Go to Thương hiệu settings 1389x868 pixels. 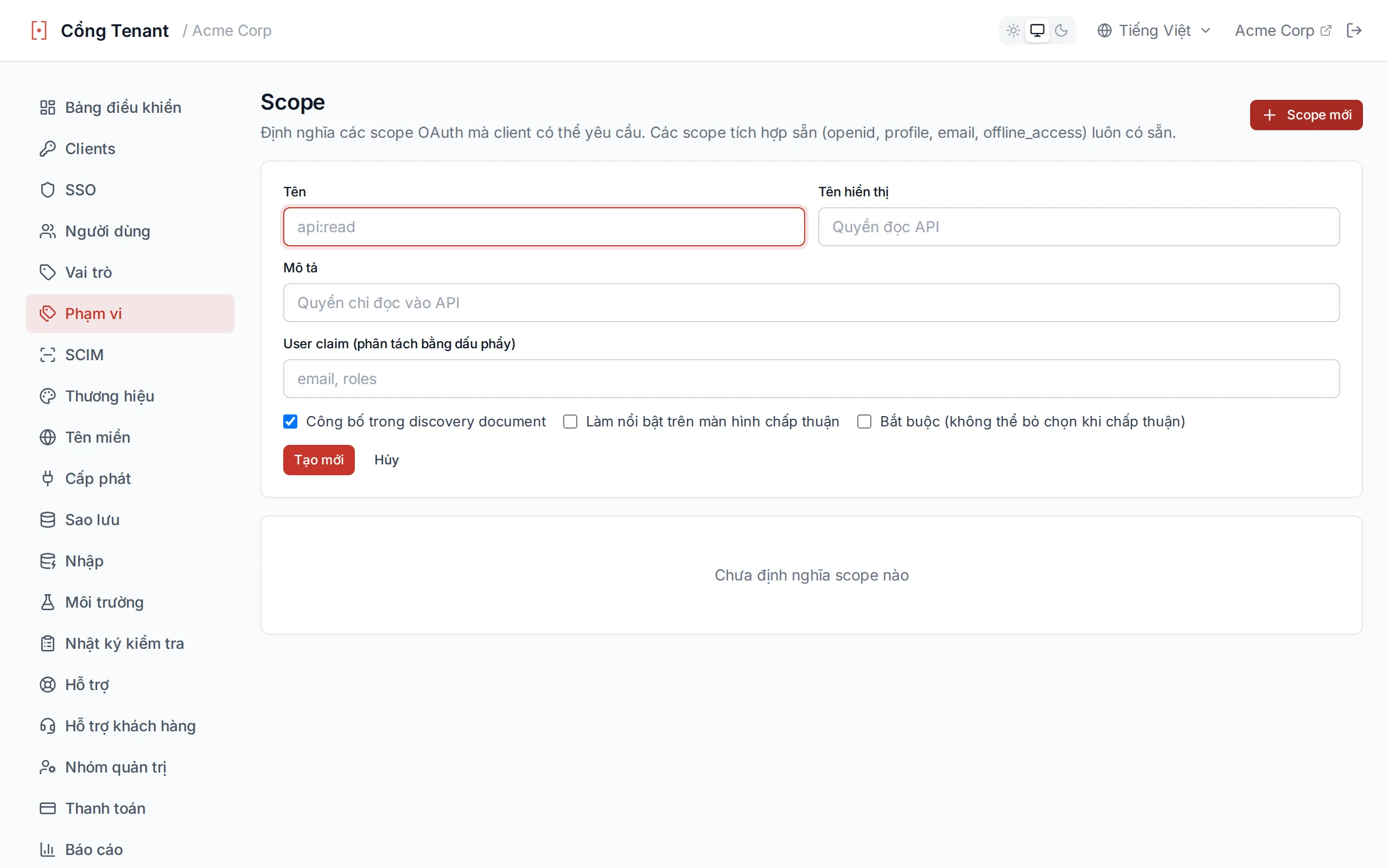tap(130, 396)
